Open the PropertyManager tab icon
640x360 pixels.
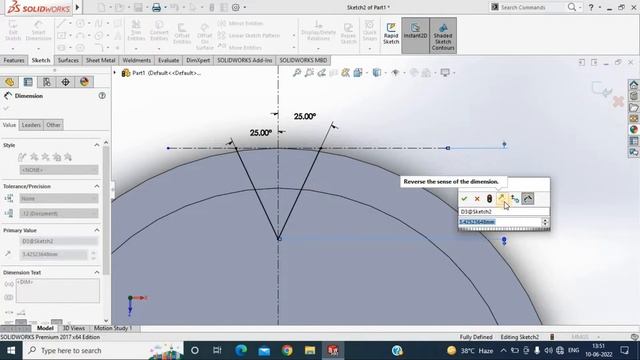click(x=28, y=82)
